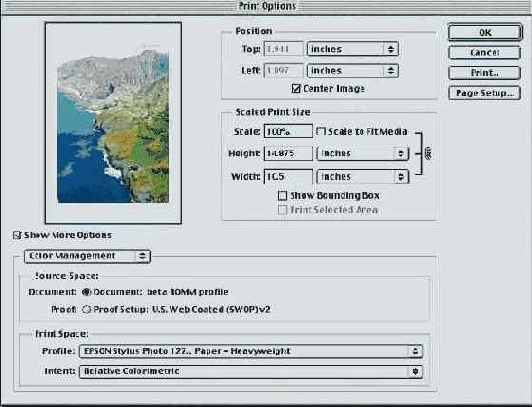Image resolution: width=532 pixels, height=407 pixels.
Task: Click the print preview thumbnail image
Action: click(113, 125)
